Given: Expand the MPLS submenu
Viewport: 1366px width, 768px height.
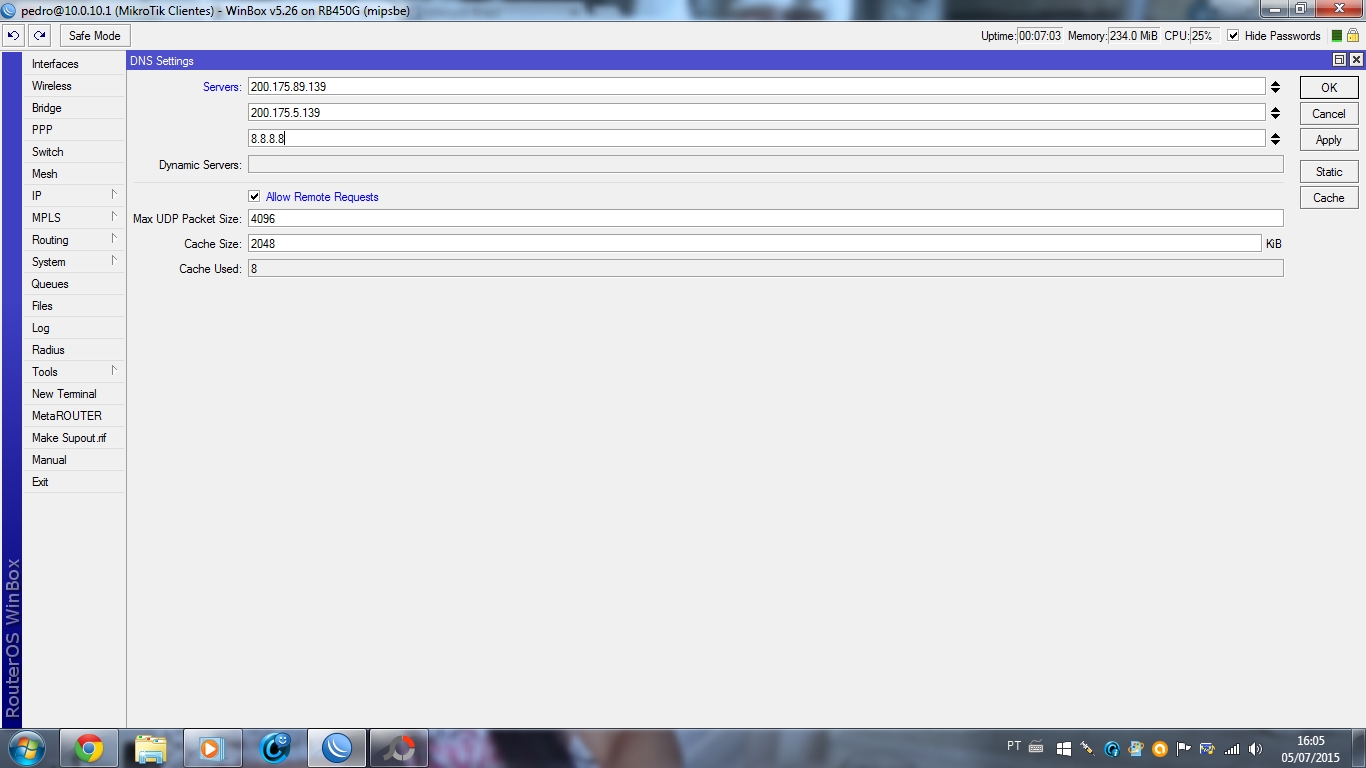Looking at the screenshot, I should pyautogui.click(x=75, y=218).
